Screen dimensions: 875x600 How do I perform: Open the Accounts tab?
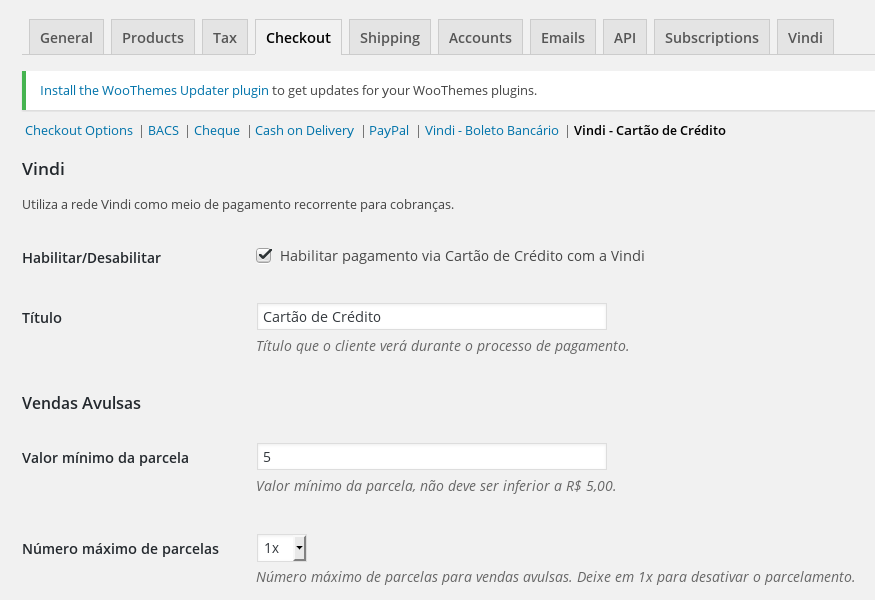coord(480,37)
